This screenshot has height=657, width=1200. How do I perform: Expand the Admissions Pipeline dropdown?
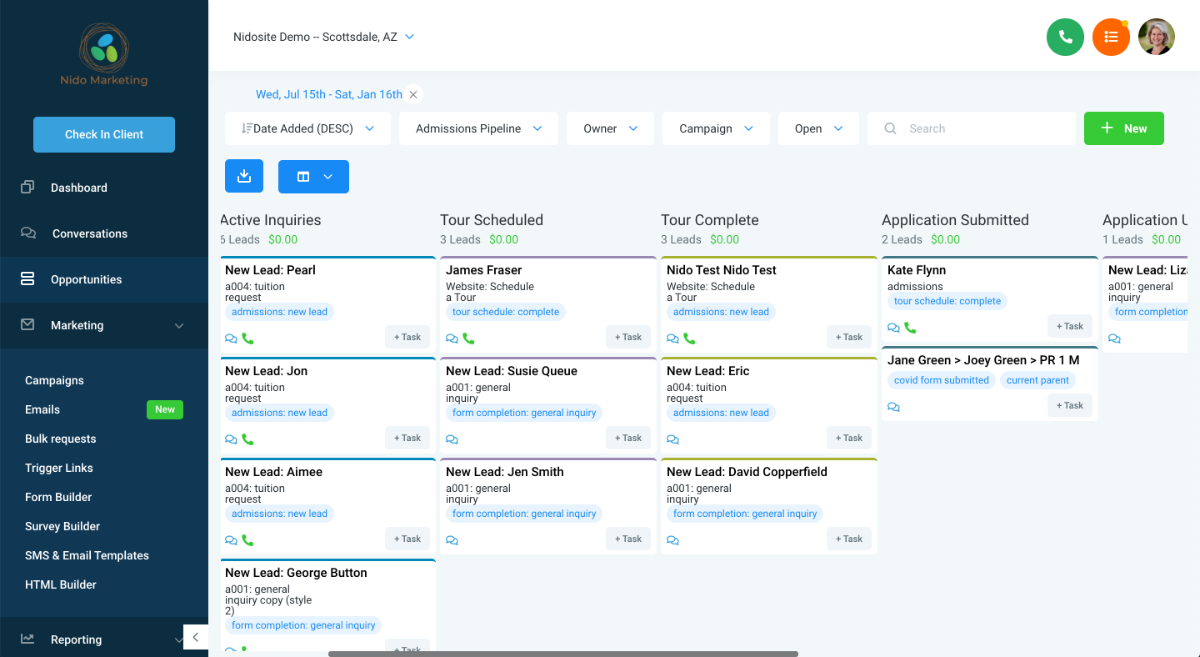479,129
